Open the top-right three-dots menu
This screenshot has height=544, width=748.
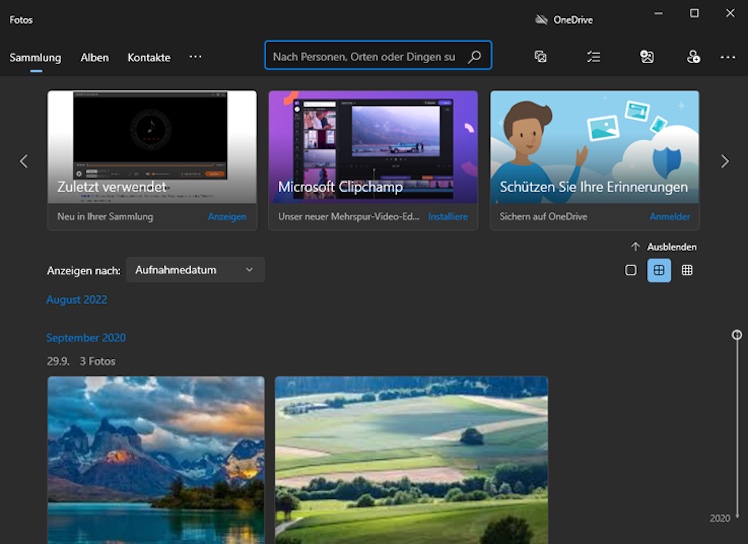(x=728, y=57)
